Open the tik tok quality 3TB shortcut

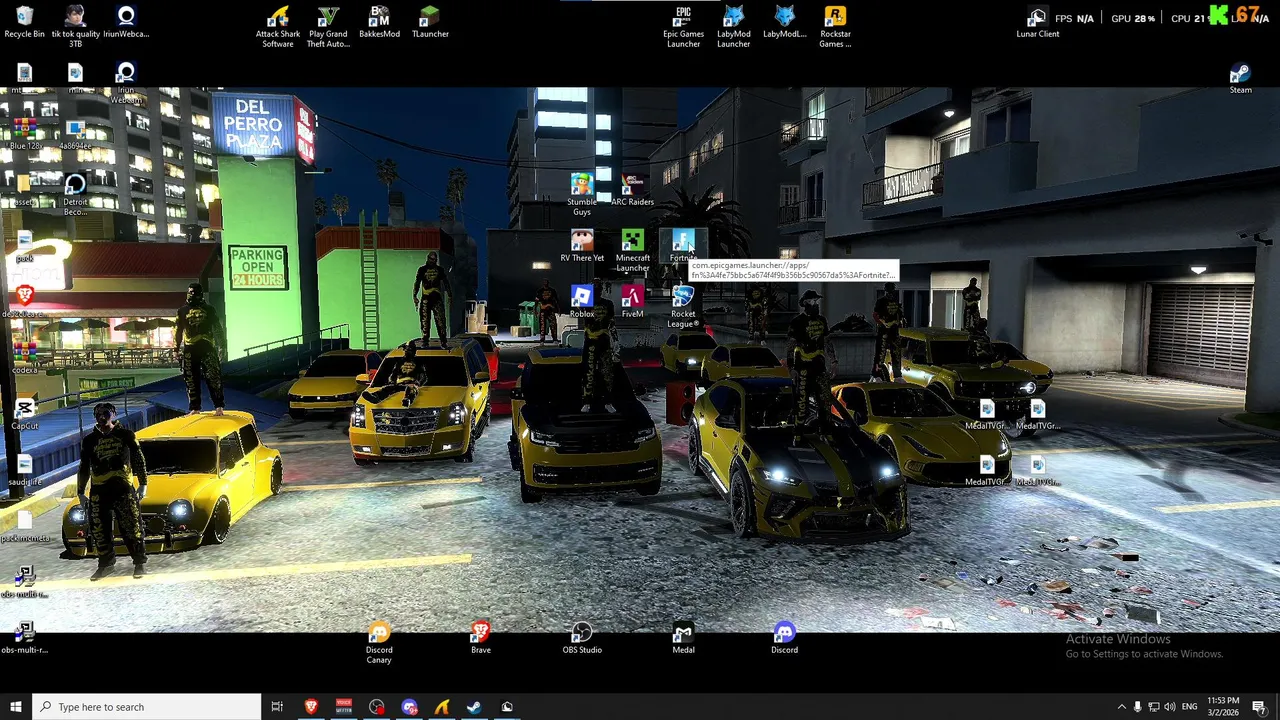[x=75, y=26]
